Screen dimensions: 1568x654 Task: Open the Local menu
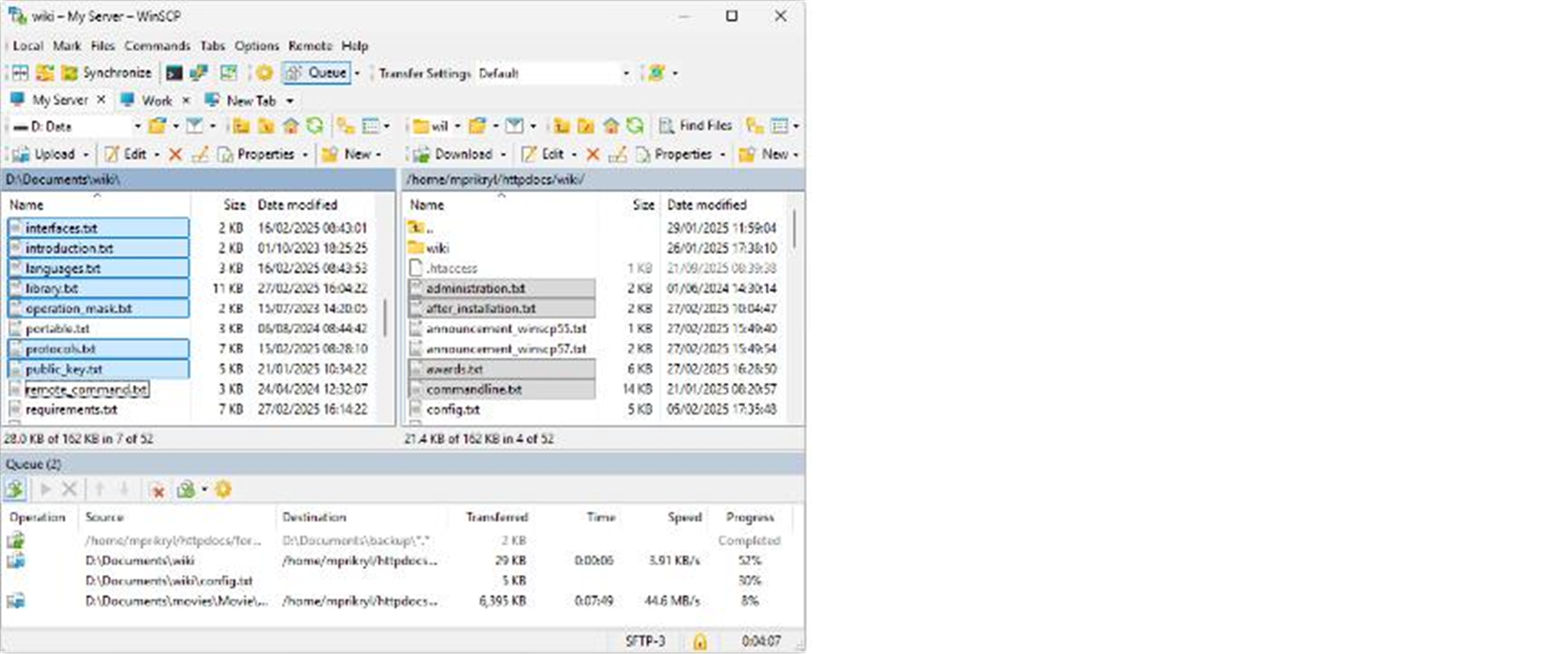[x=27, y=45]
